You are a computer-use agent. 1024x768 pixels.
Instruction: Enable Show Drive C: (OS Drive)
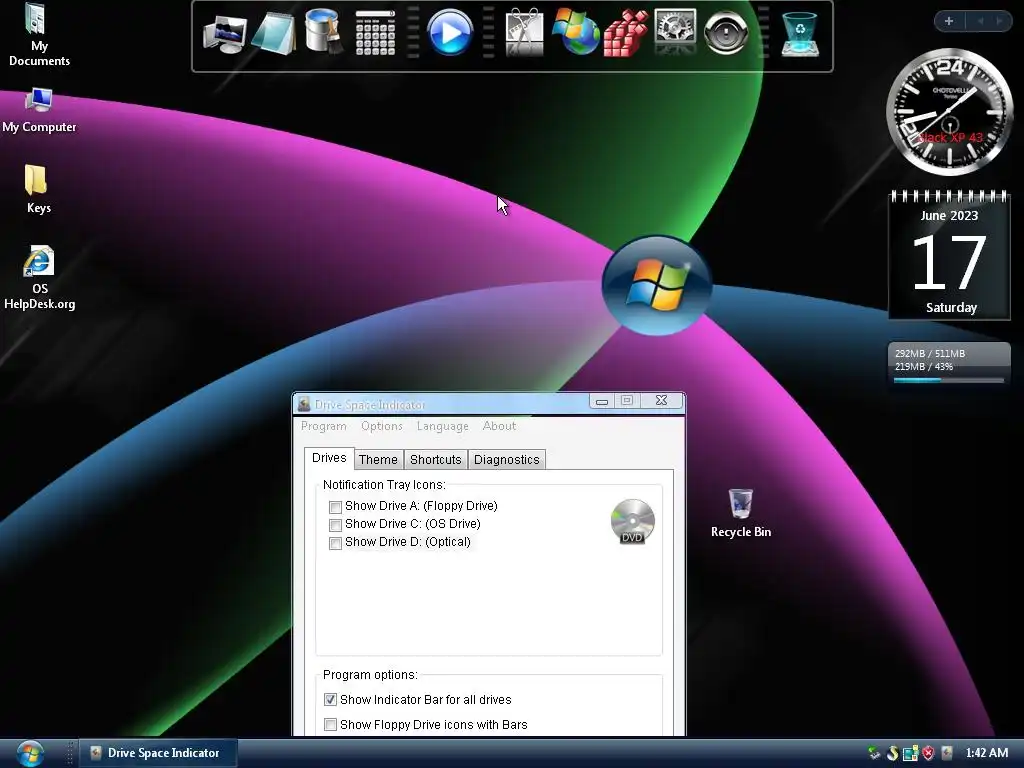pos(336,525)
